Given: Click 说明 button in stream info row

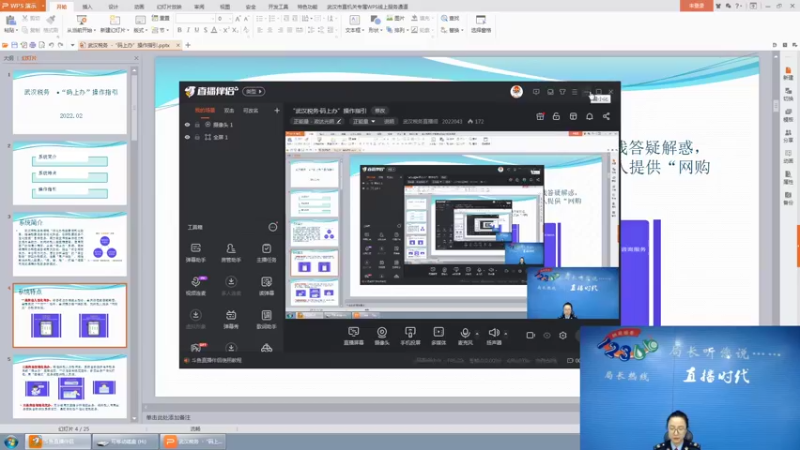Looking at the screenshot, I should tap(389, 121).
